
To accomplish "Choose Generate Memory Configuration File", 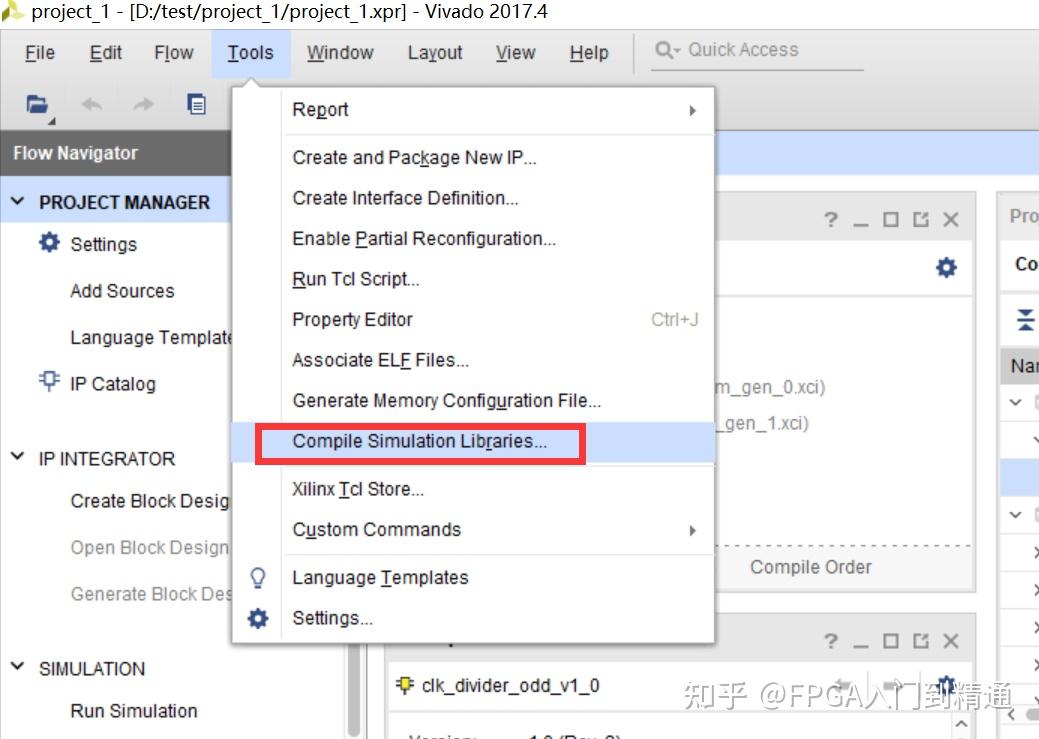I will point(473,400).
